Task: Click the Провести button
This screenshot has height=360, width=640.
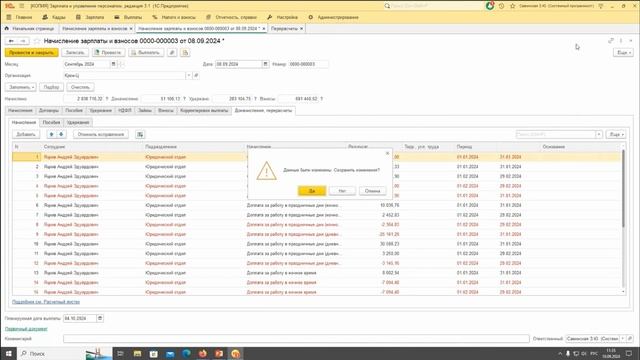Action: 108,53
